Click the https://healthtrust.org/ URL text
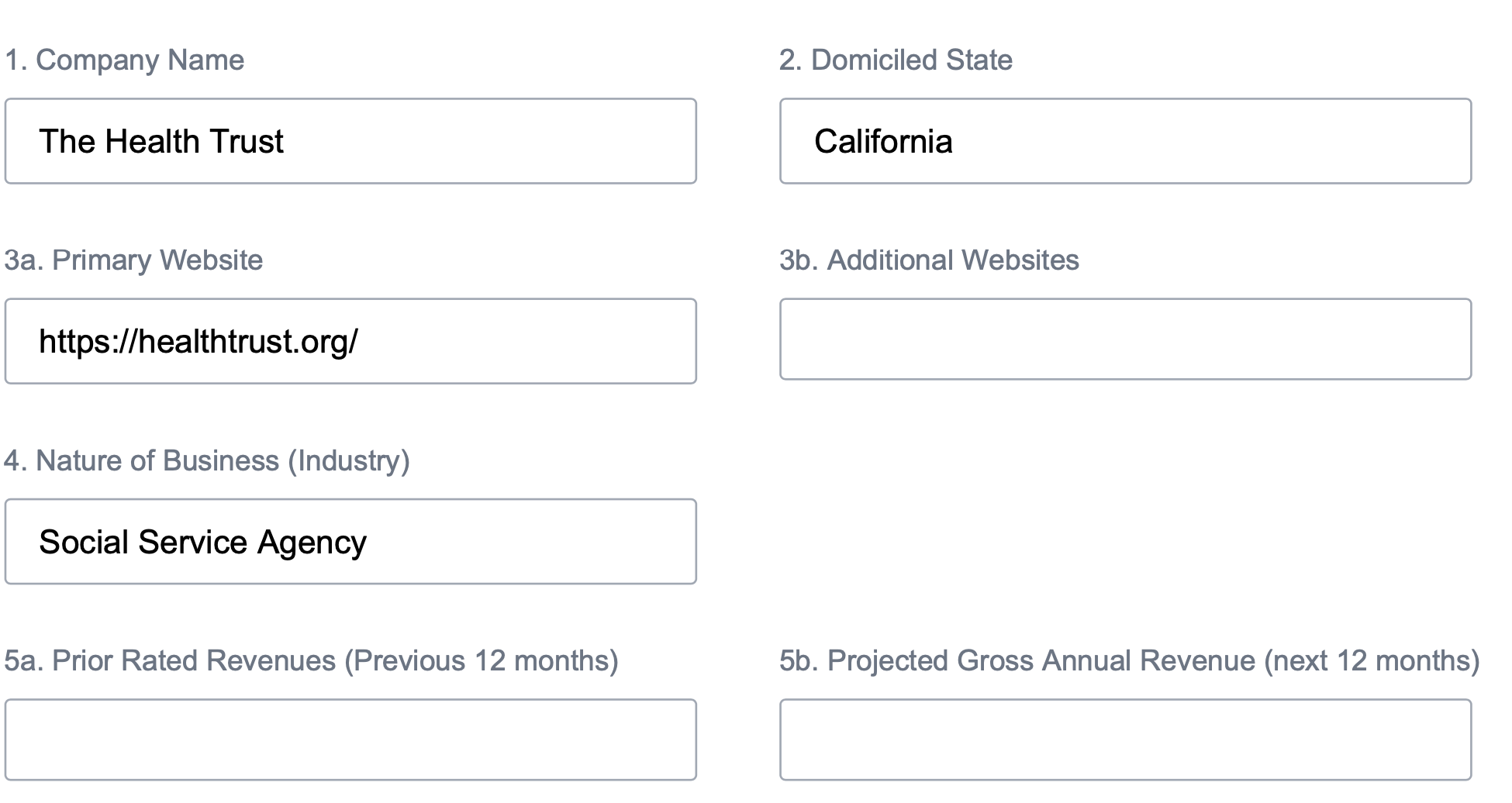The height and width of the screenshot is (803, 1512). point(198,342)
